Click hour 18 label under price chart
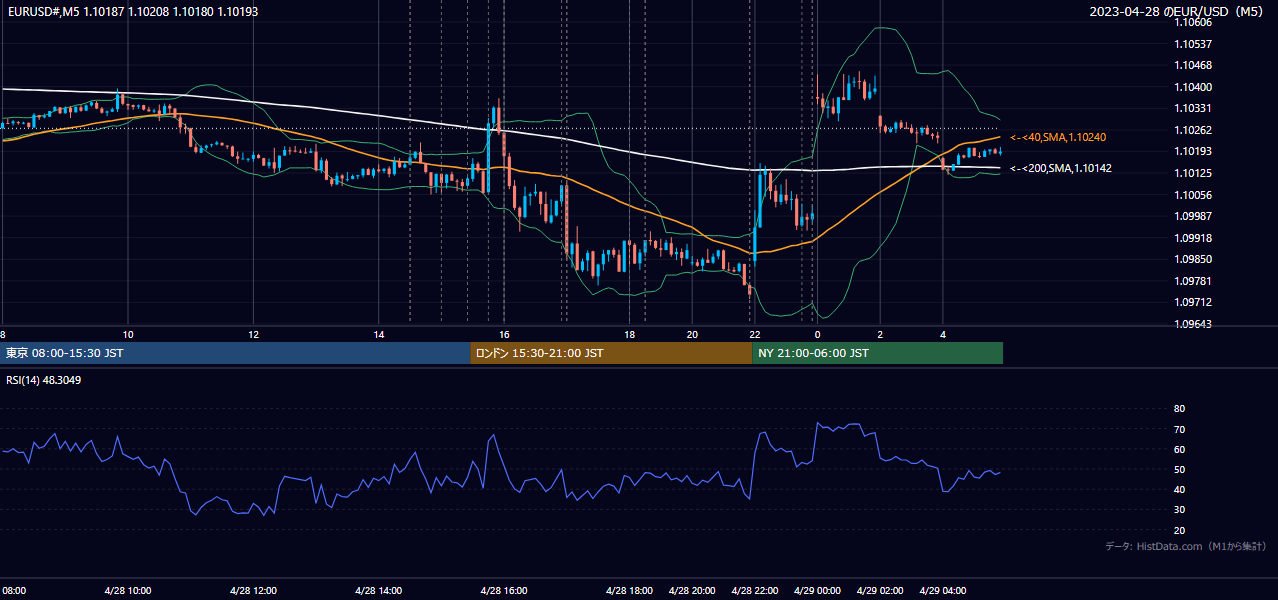This screenshot has width=1278, height=600. click(629, 334)
